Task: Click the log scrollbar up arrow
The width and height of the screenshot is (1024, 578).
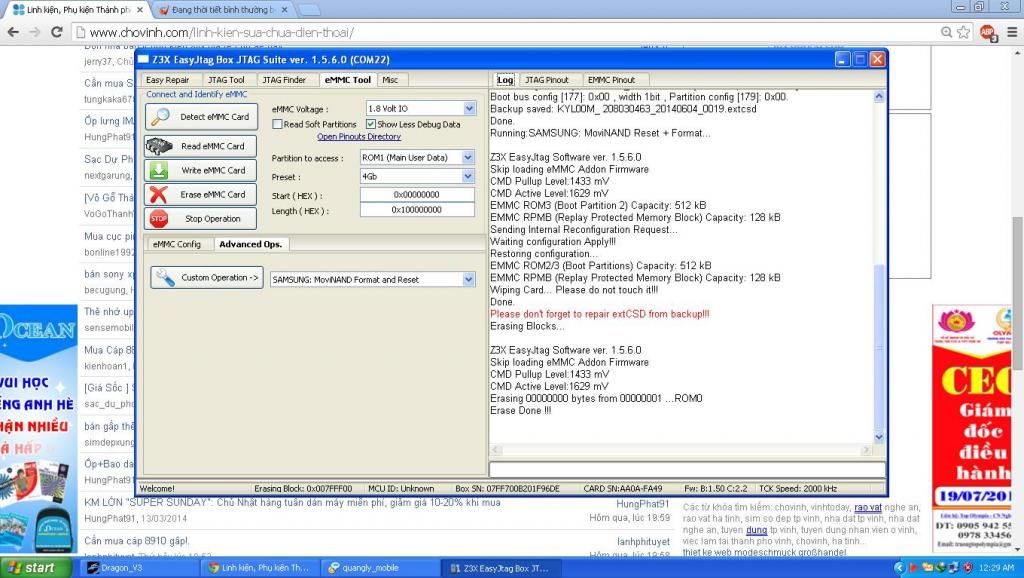Action: point(879,97)
